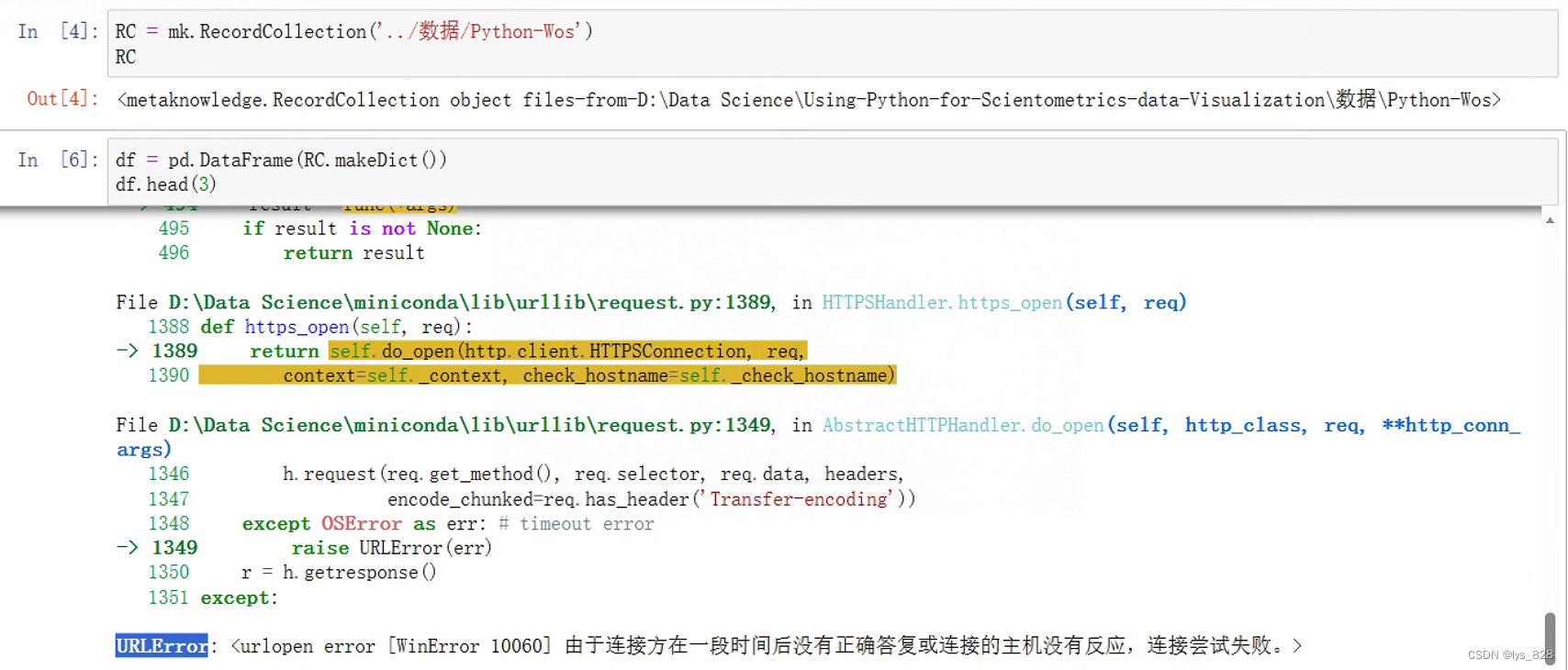Image resolution: width=1568 pixels, height=670 pixels.
Task: Click 'return result' line 496
Action: pos(353,253)
